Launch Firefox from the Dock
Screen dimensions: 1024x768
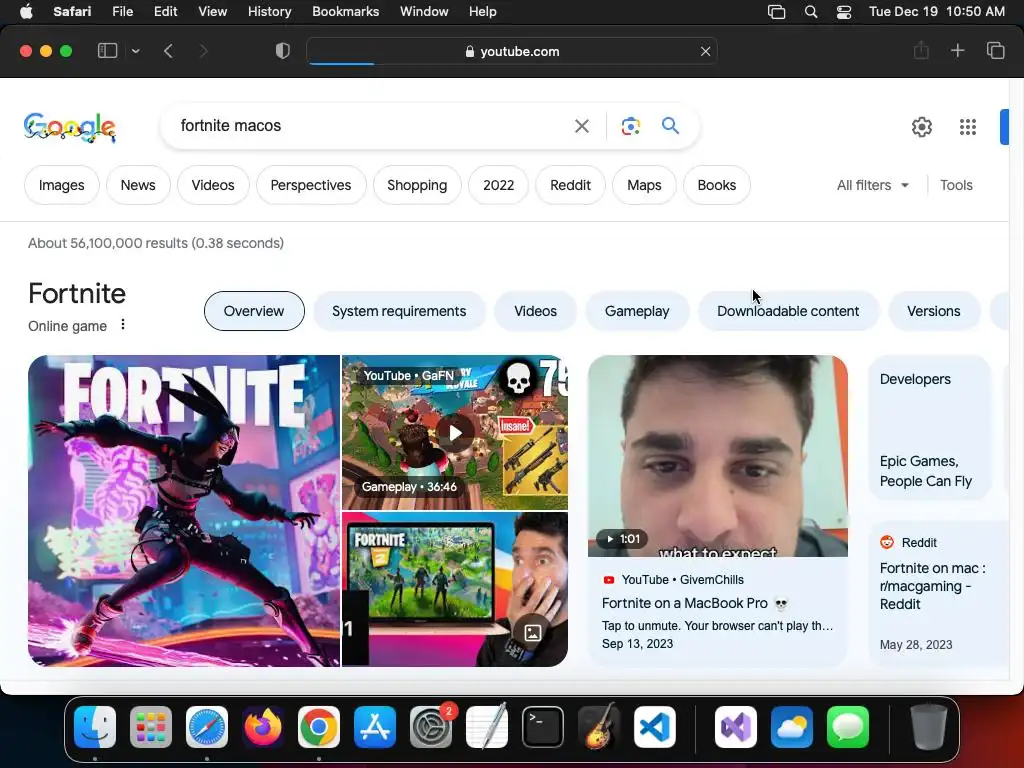tap(263, 727)
